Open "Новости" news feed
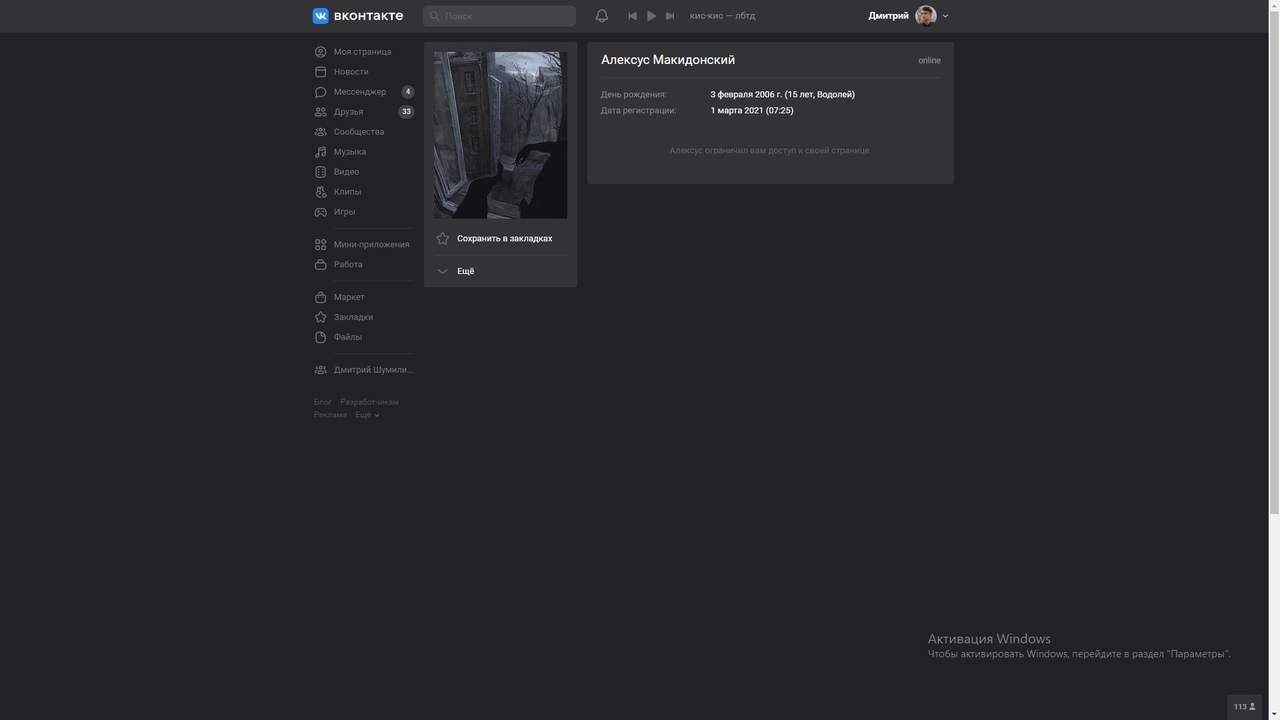The image size is (1280, 720). (x=351, y=72)
